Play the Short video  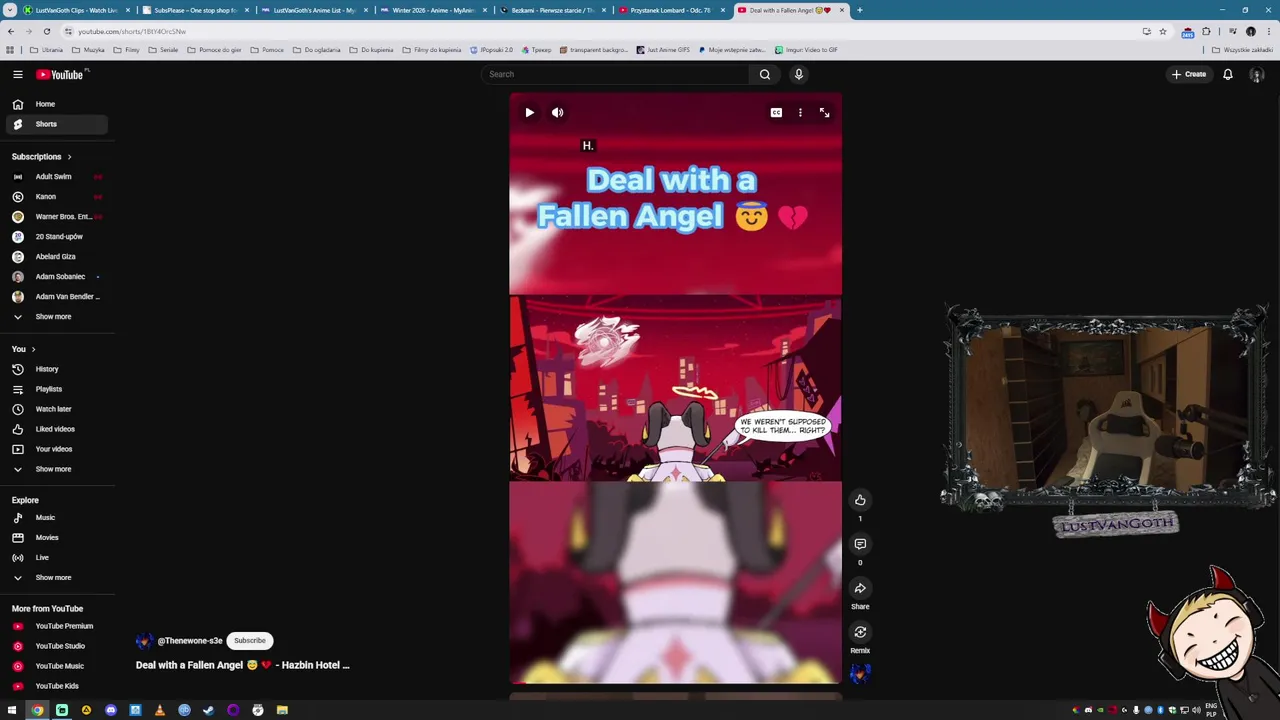tap(529, 113)
